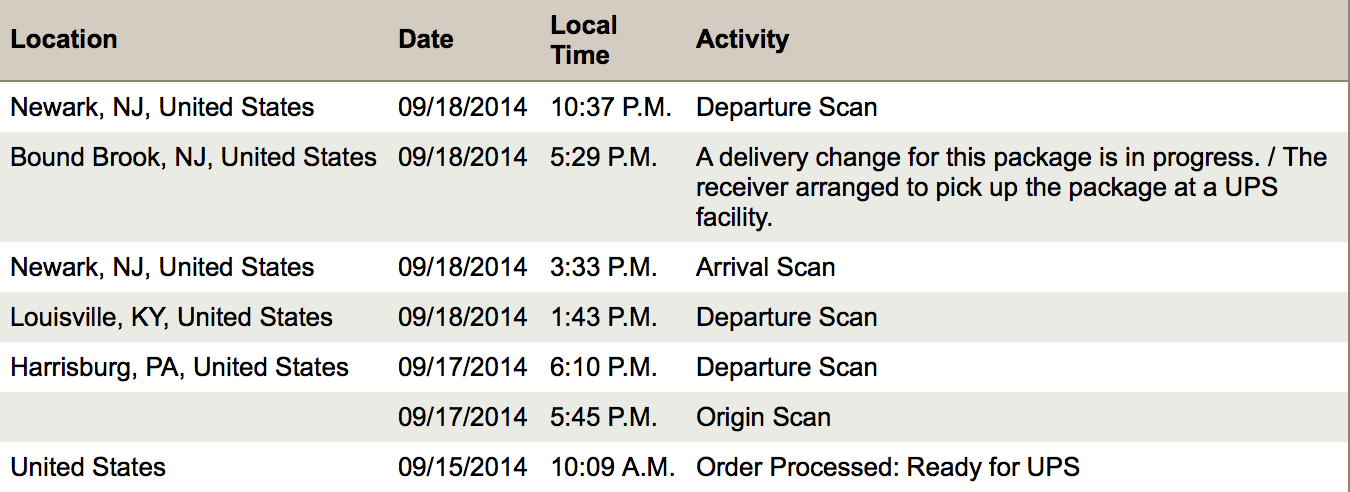Click the Activity column header
This screenshot has width=1350, height=492.
[x=742, y=40]
